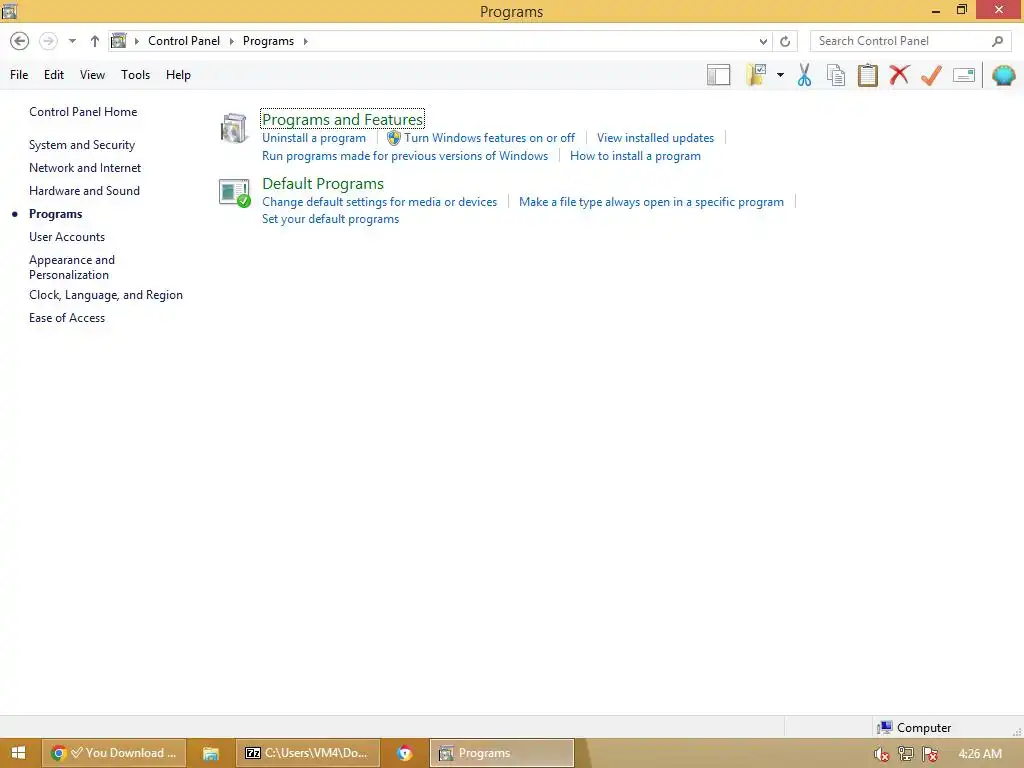Click the Forward navigation arrow
Viewport: 1024px width, 768px height.
pos(48,41)
